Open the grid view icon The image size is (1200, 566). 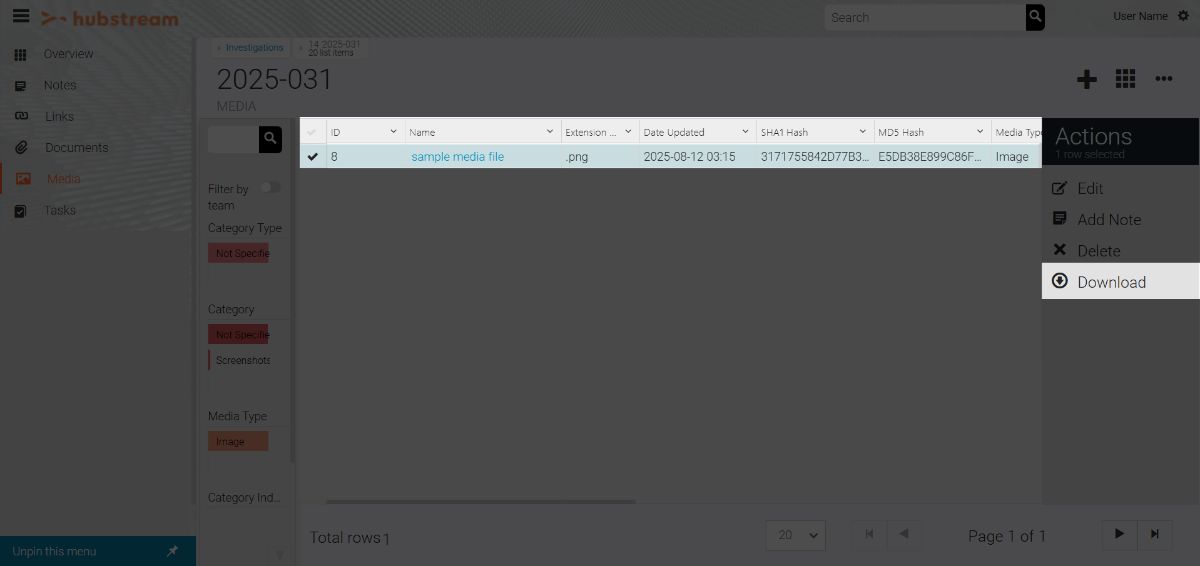1125,79
